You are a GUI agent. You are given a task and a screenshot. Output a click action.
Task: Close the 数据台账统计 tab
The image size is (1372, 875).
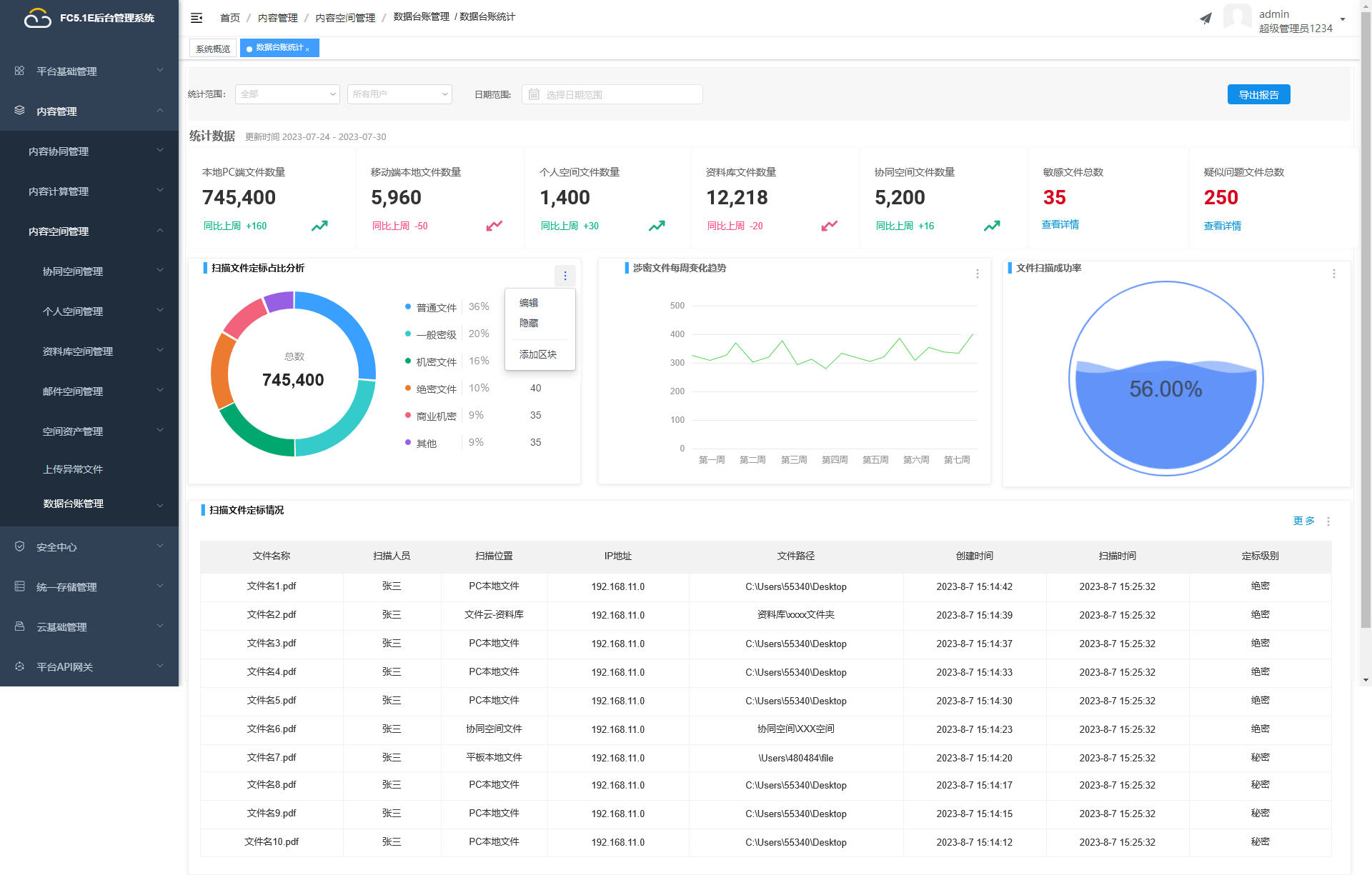click(307, 49)
